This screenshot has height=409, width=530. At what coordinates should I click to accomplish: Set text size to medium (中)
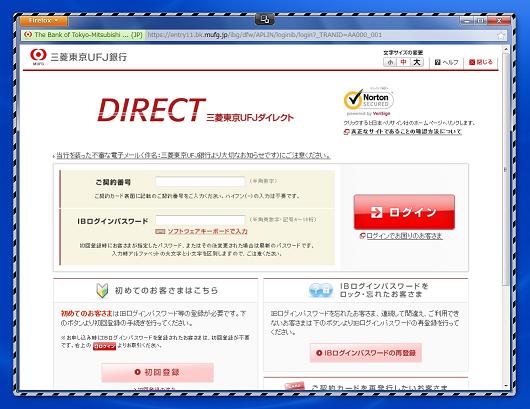pyautogui.click(x=403, y=63)
